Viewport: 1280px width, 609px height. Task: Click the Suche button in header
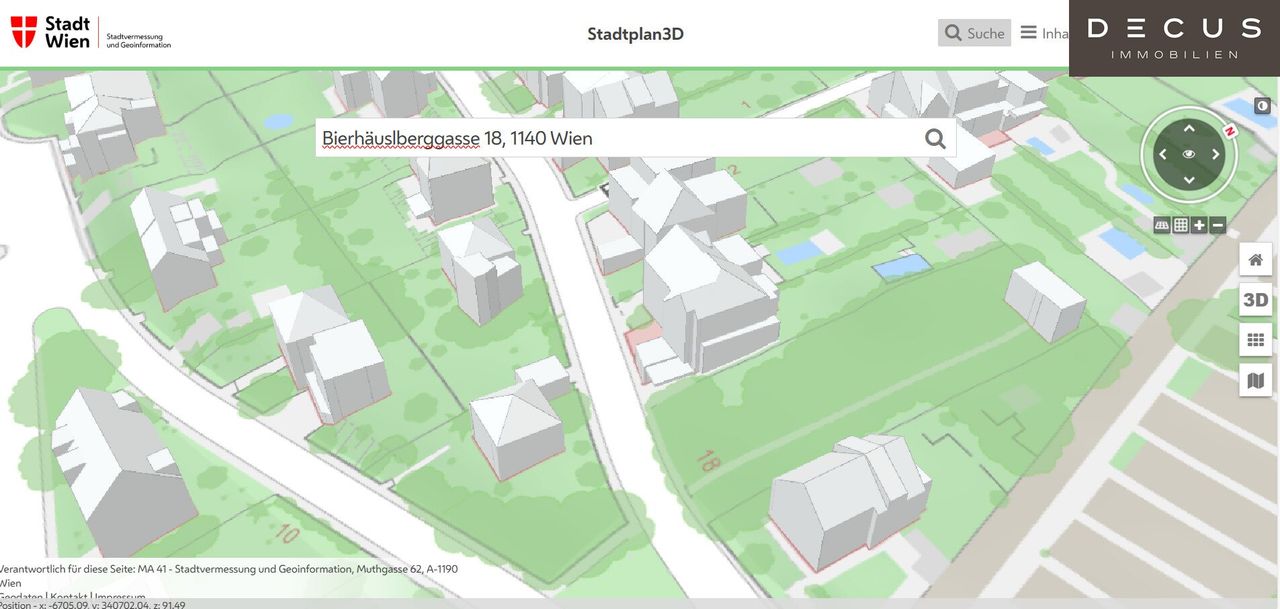click(974, 33)
